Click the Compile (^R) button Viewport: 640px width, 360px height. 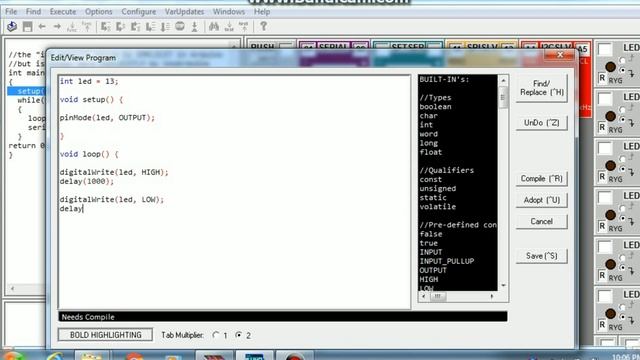click(x=542, y=179)
